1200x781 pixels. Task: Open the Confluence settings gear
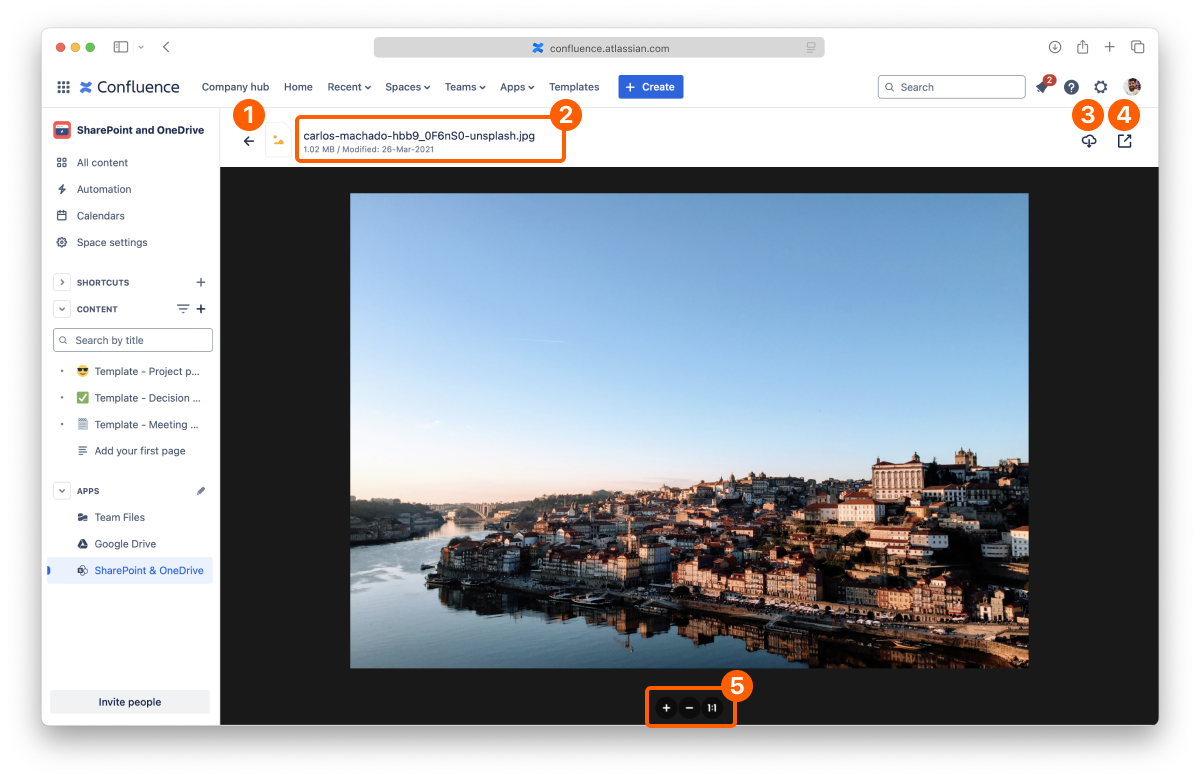click(x=1101, y=87)
